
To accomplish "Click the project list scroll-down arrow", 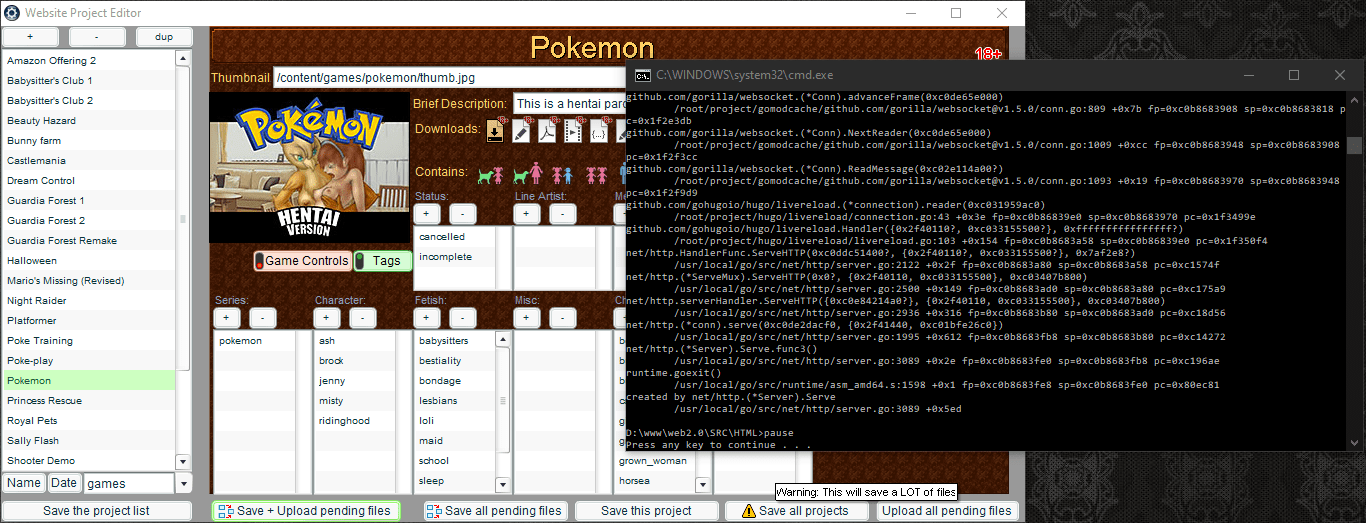I will [x=183, y=461].
